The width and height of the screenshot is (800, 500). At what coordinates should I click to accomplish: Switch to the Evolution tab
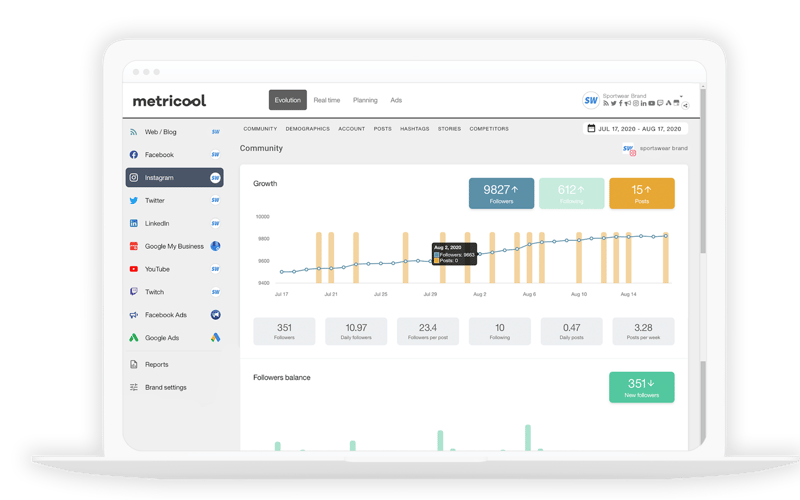288,100
